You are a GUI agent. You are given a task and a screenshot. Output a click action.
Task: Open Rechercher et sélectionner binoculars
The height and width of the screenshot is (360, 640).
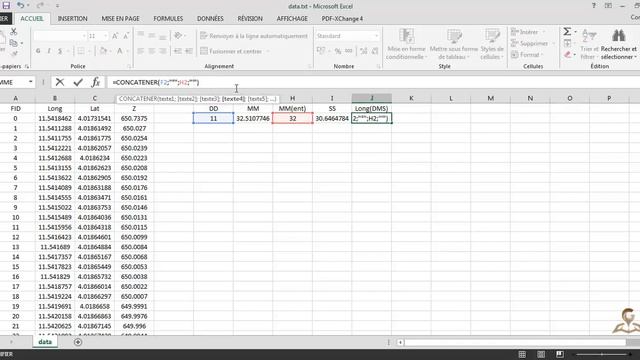point(618,44)
